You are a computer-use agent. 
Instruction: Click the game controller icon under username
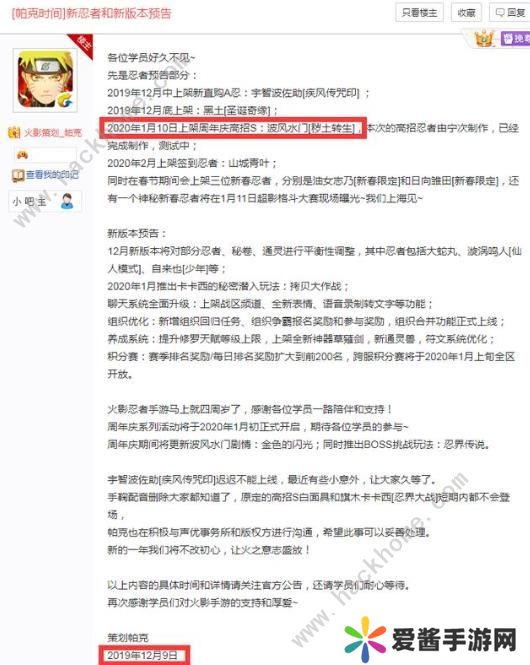[22, 155]
